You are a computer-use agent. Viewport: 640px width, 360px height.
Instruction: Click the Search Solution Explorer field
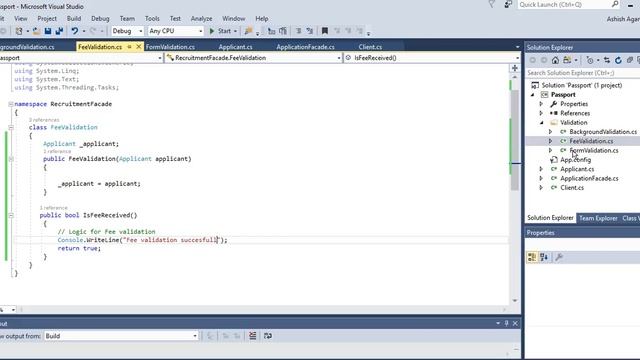582,73
